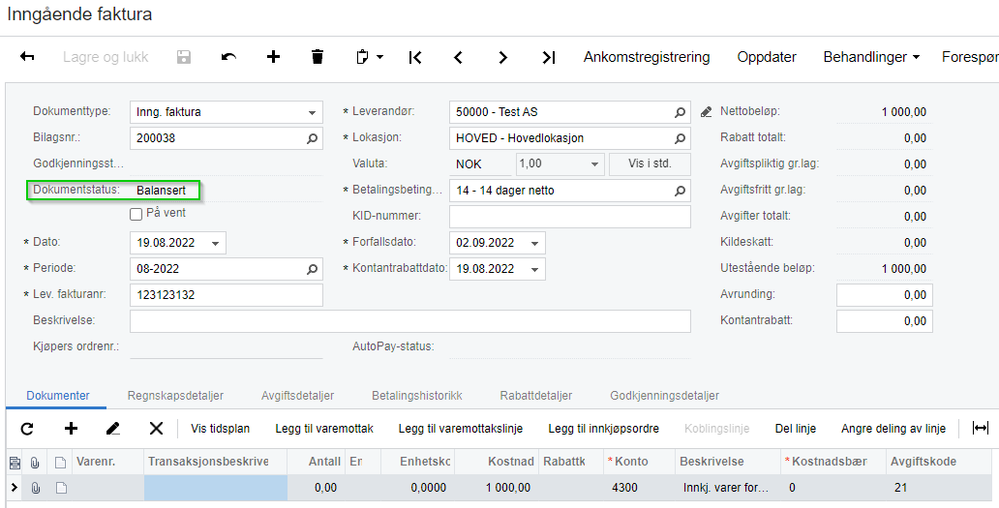Click Legg til varemottak button
The image size is (999, 508).
(325, 428)
